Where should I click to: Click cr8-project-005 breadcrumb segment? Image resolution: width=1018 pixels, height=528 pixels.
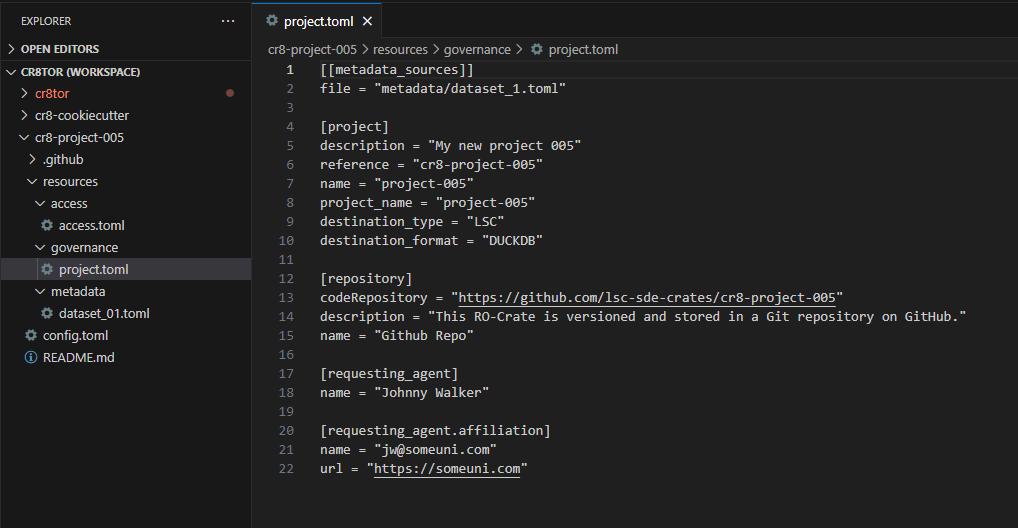(x=312, y=49)
